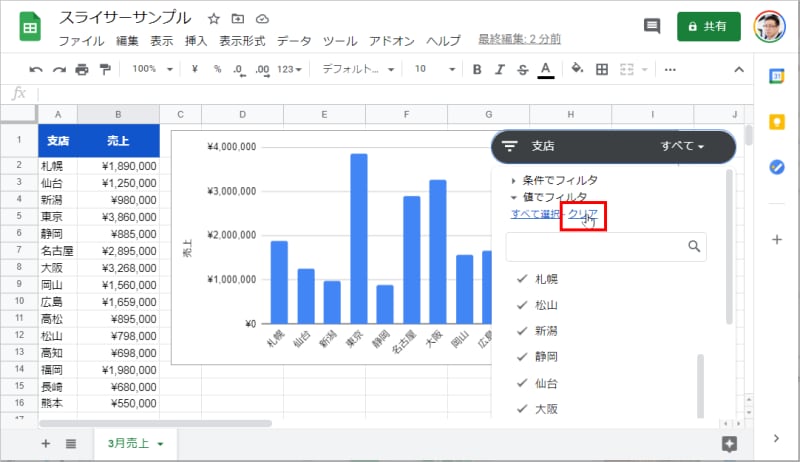
Task: Open the 表示 menu
Action: (162, 40)
